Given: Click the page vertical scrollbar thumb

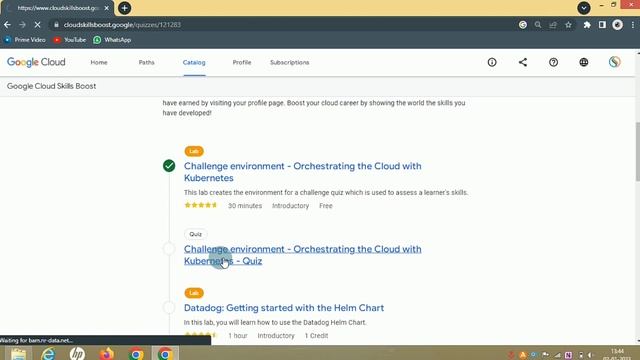Looking at the screenshot, I should 638,151.
